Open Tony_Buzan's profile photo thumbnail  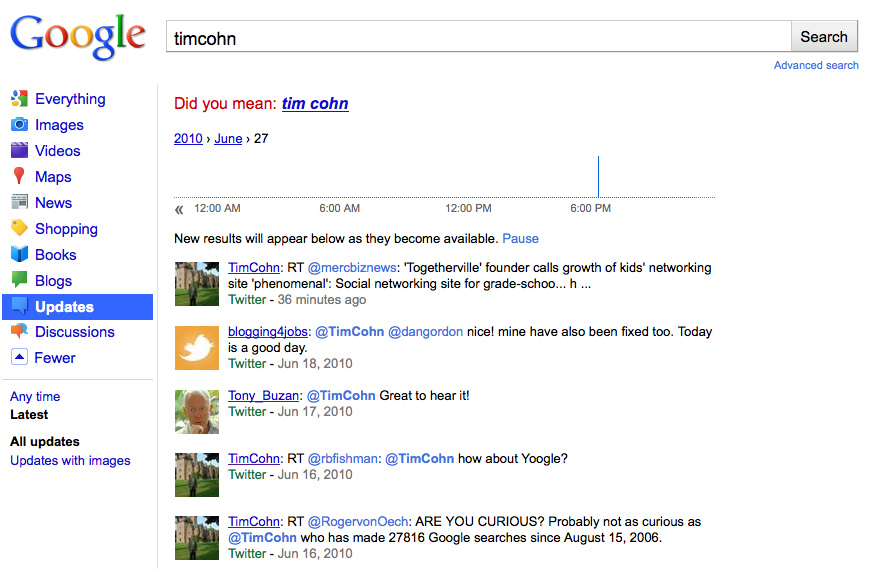tap(197, 411)
